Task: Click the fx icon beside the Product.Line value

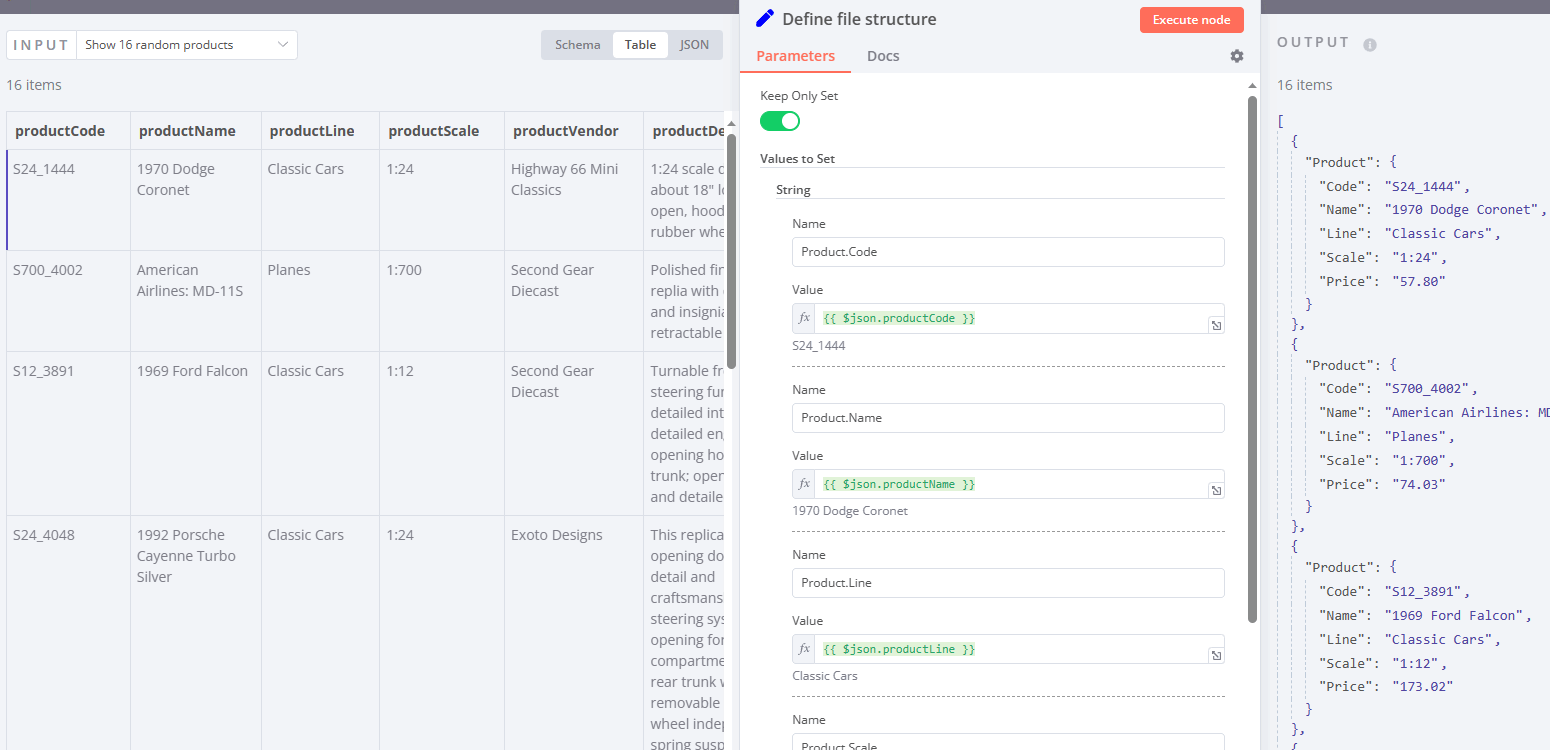Action: click(x=803, y=648)
